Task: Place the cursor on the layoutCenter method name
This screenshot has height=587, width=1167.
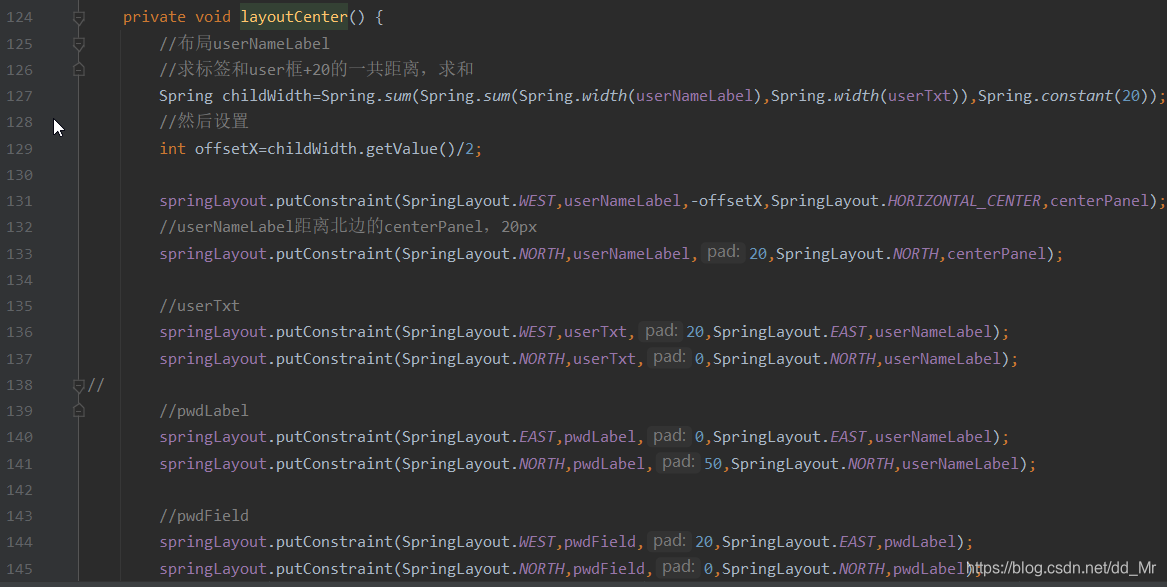Action: [x=293, y=17]
